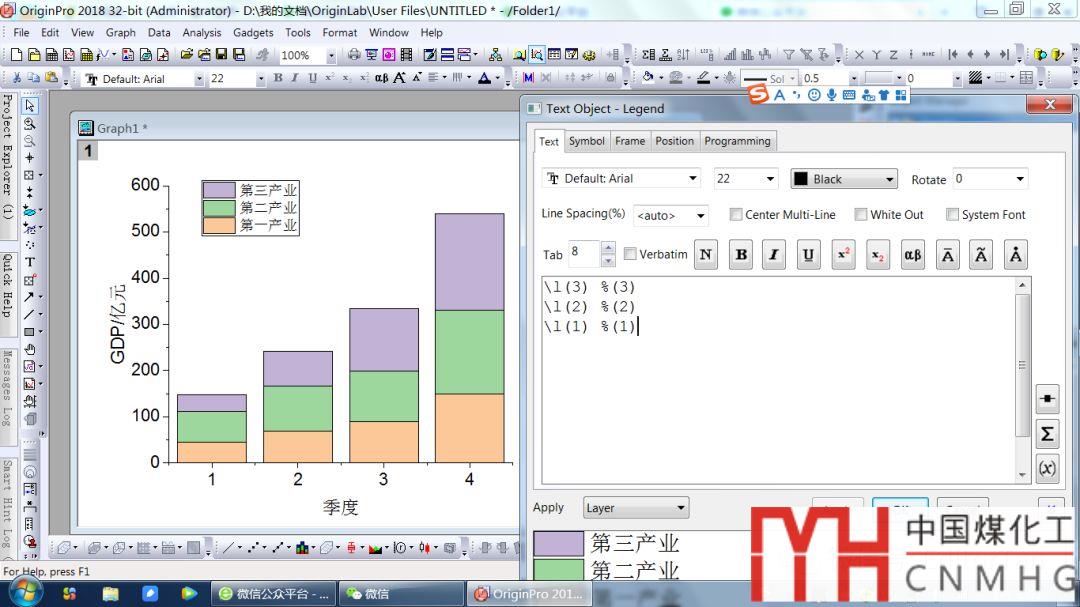
Task: Open the Format menu
Action: (x=340, y=32)
